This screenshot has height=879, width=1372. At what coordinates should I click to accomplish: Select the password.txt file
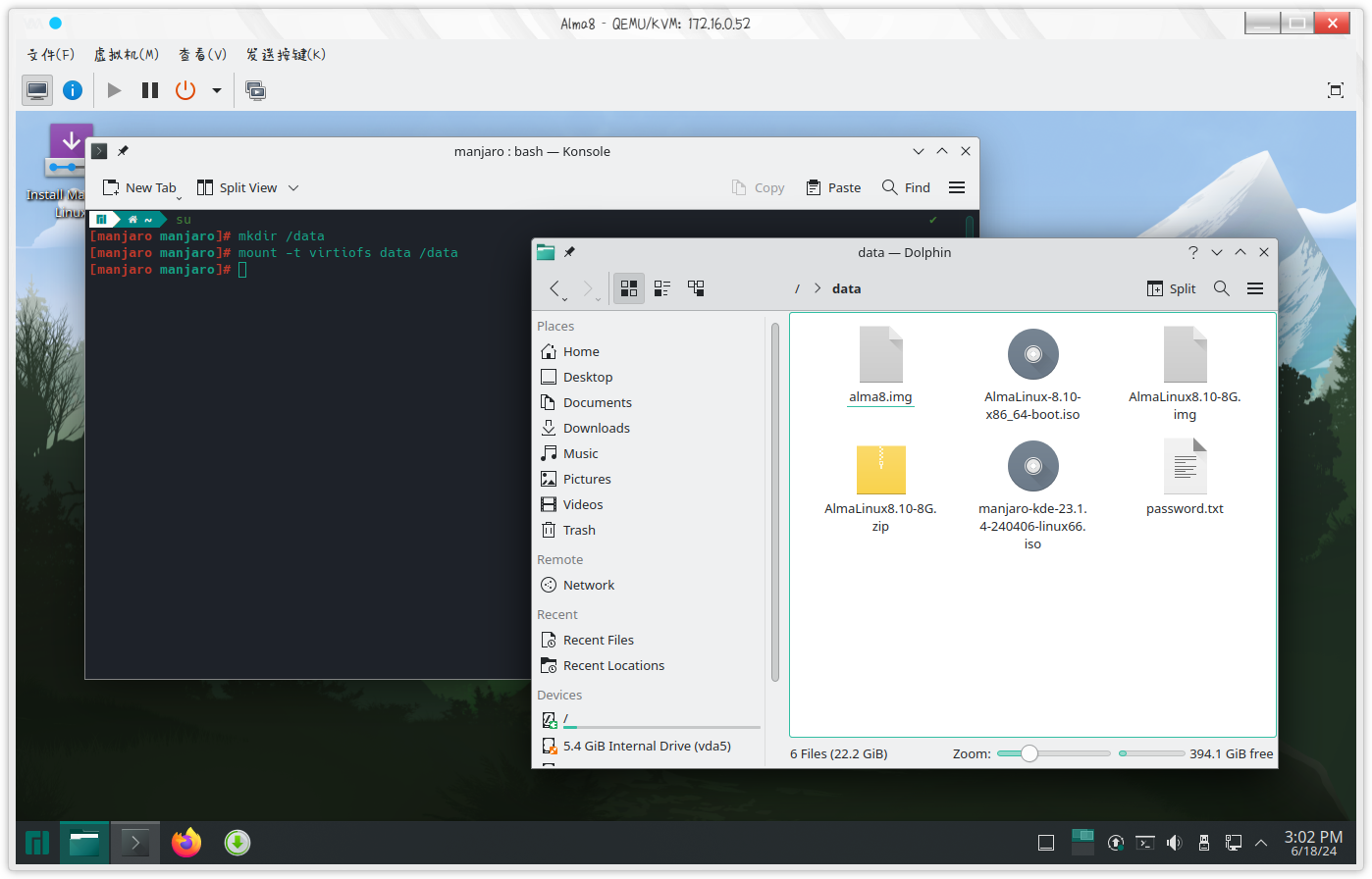coord(1185,478)
